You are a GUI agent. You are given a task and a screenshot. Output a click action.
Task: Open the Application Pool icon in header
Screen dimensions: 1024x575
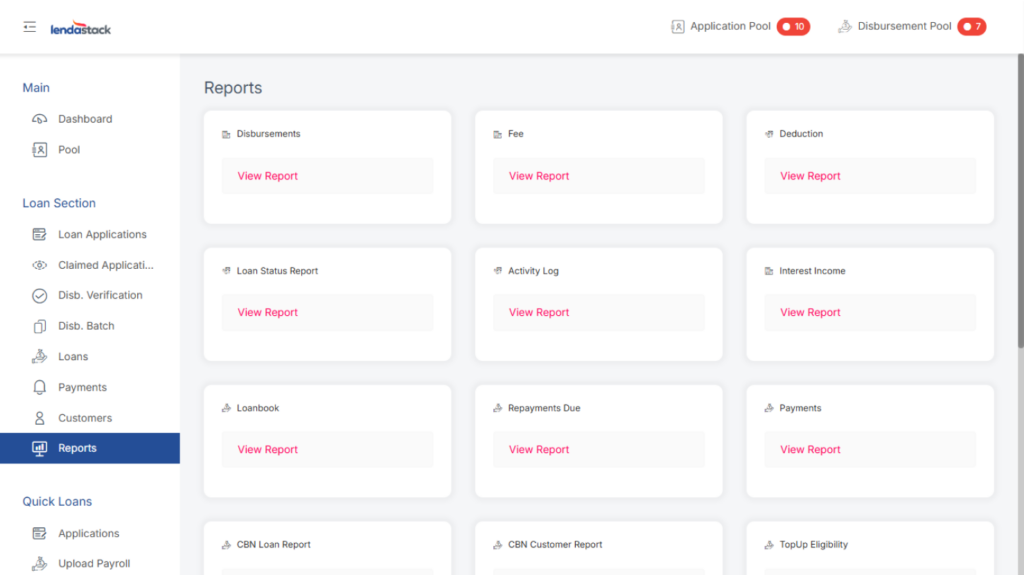pyautogui.click(x=678, y=27)
